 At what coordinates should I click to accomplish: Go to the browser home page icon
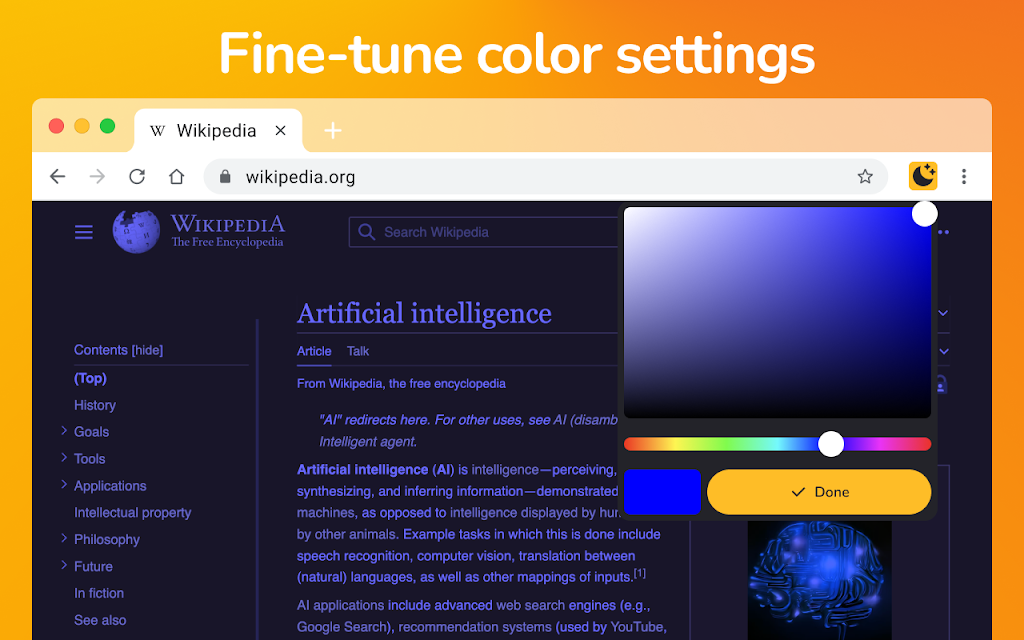(x=176, y=176)
